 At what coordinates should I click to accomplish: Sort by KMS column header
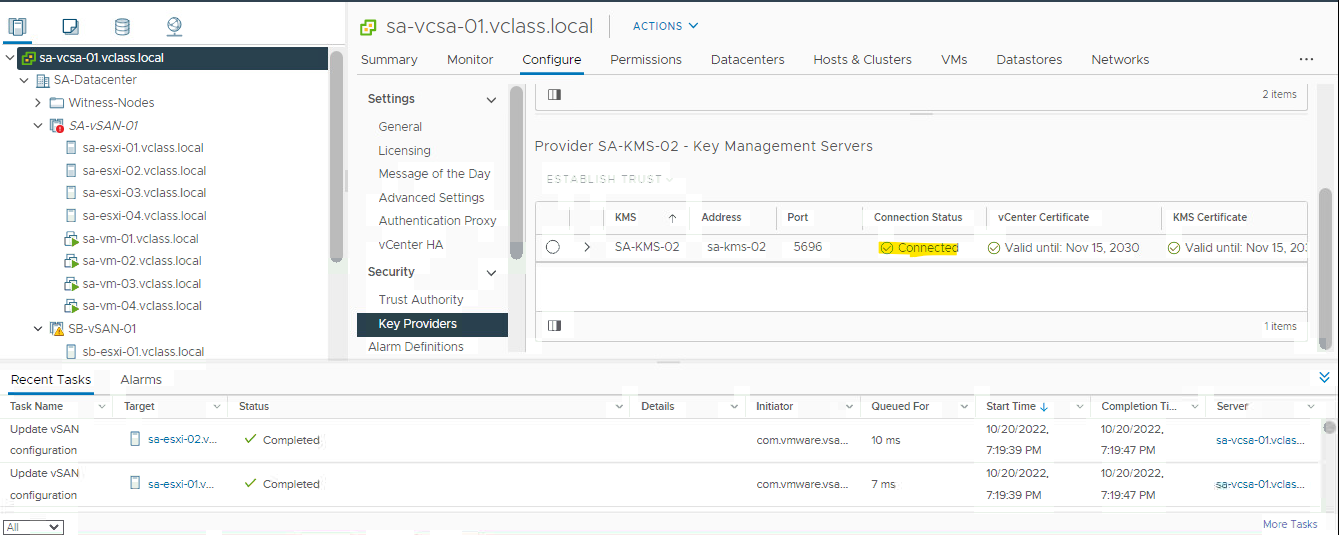pos(625,217)
